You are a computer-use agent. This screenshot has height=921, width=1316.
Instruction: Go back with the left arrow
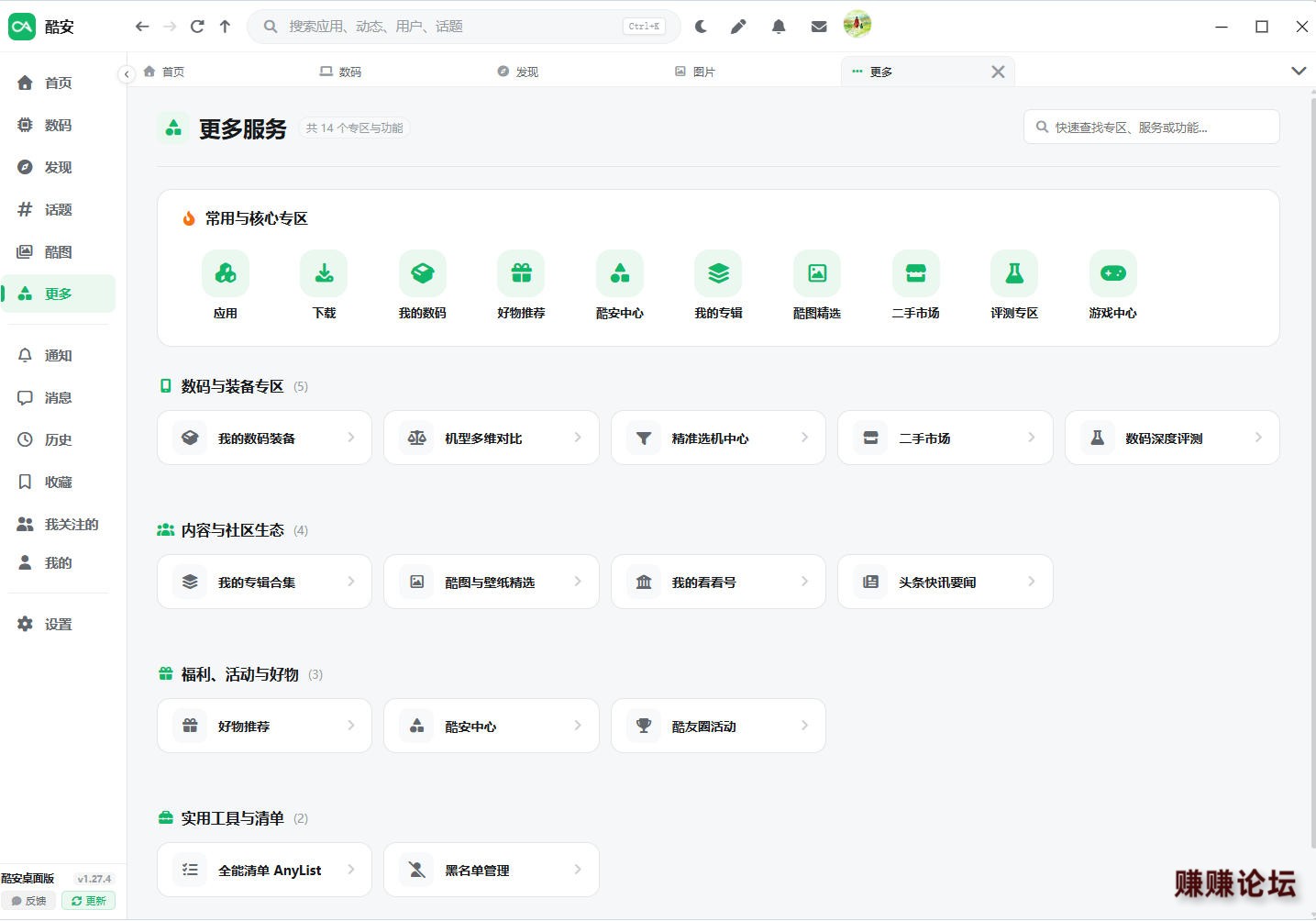(x=142, y=27)
